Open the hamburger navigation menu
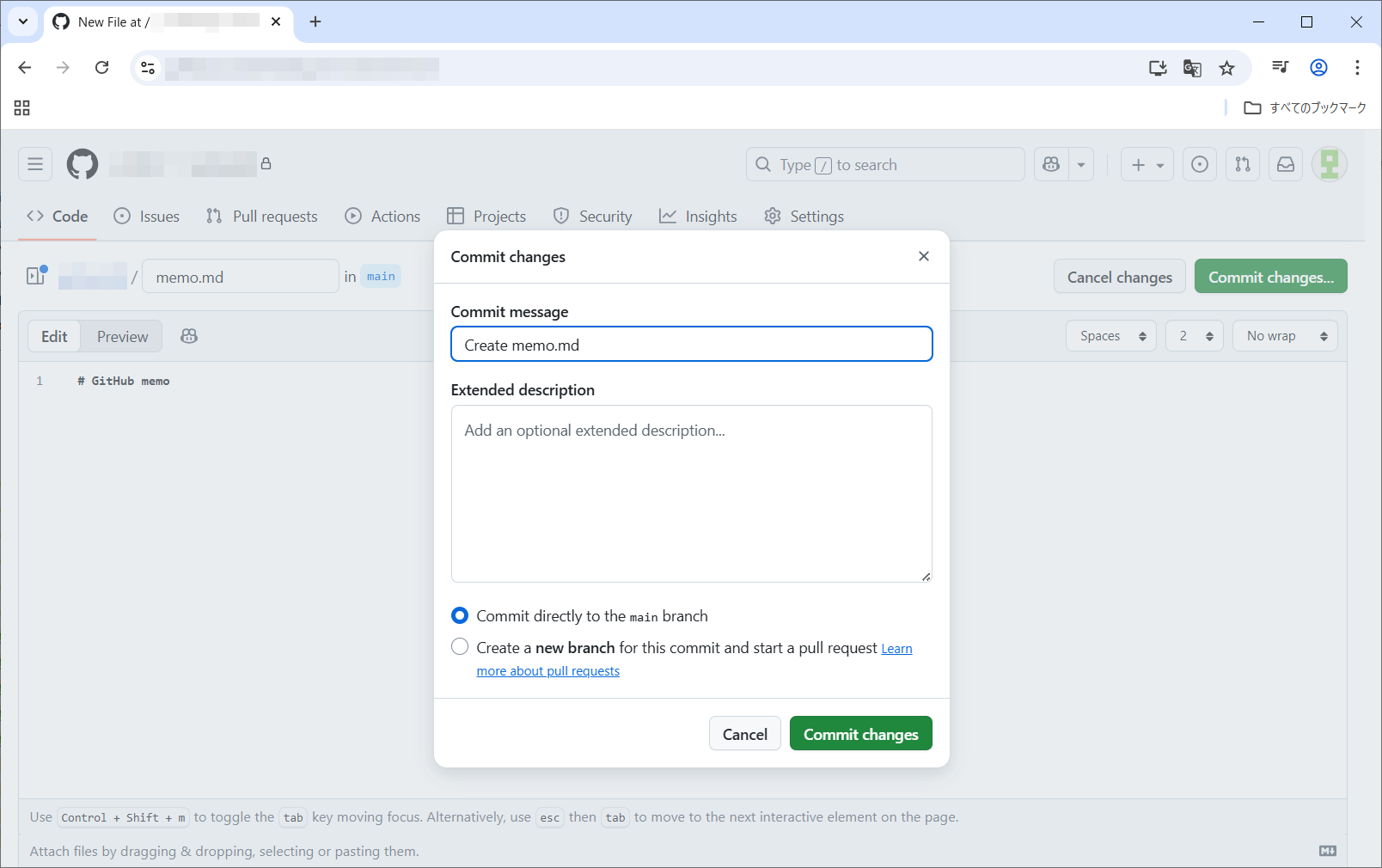Screen dimensions: 1382x868 pos(35,164)
